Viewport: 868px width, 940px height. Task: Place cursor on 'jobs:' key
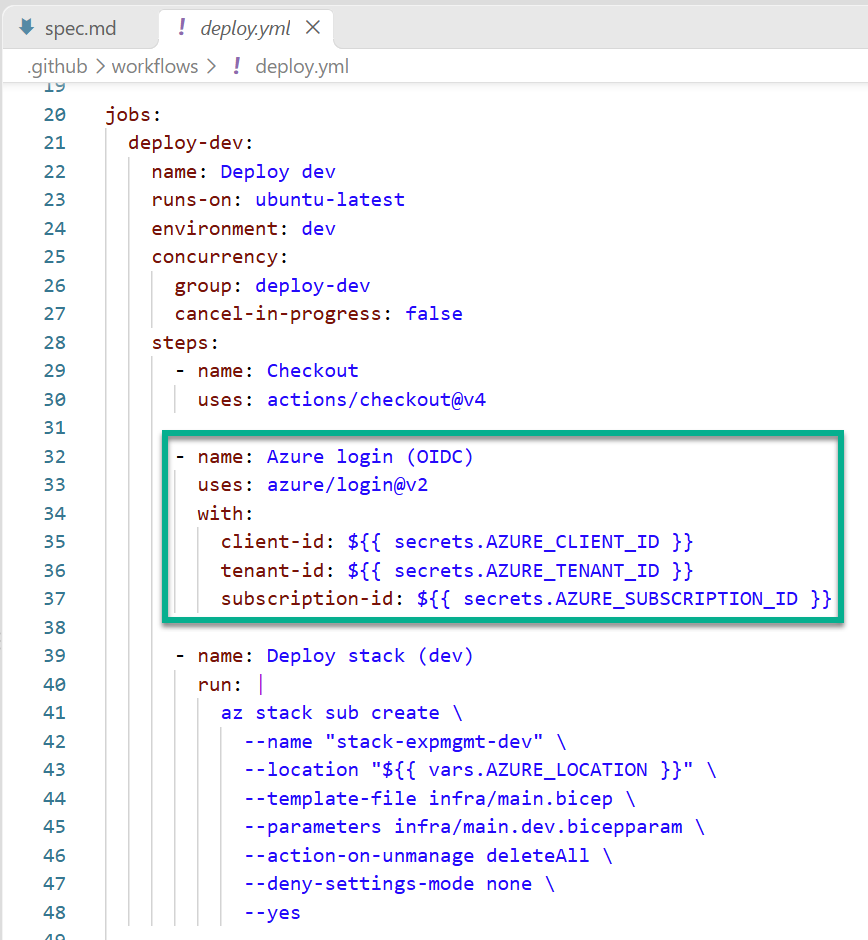click(133, 115)
